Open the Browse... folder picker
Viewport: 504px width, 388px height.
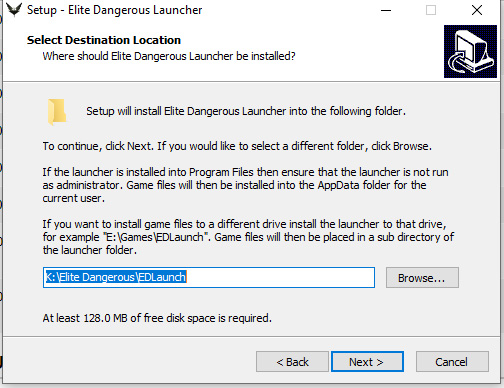coord(422,277)
